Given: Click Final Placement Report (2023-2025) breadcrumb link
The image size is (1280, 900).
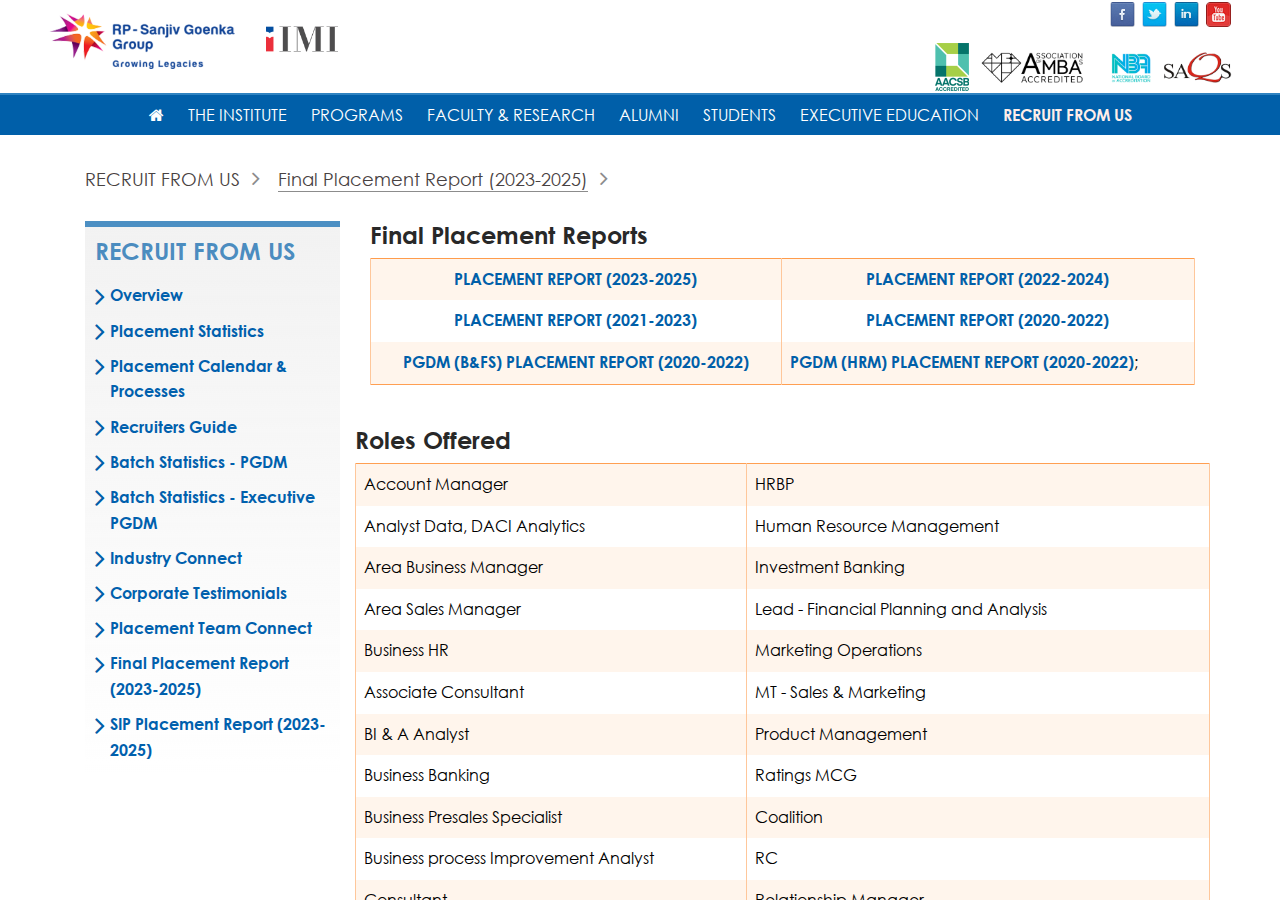Looking at the screenshot, I should 432,180.
